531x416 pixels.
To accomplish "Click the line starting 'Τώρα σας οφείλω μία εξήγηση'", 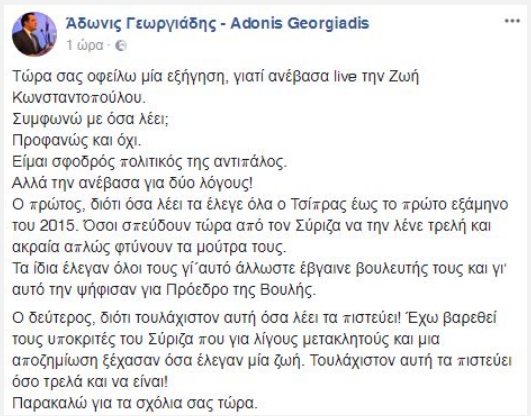I will coord(215,77).
